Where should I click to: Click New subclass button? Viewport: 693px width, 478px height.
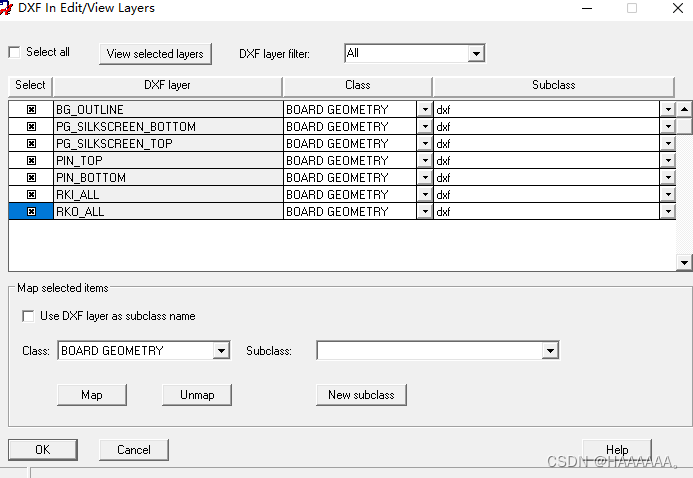[x=361, y=395]
